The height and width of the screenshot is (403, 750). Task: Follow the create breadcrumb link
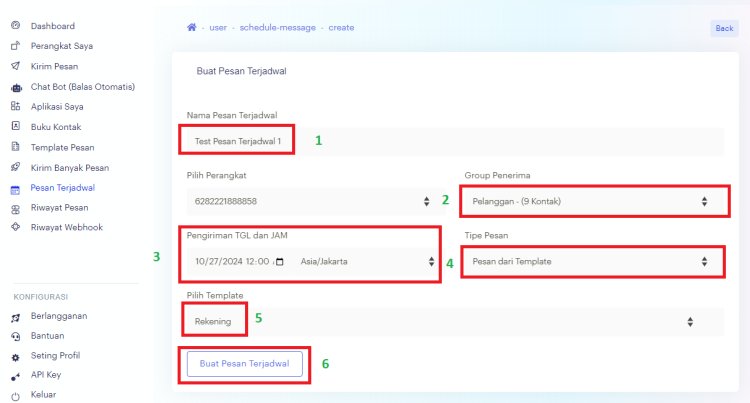click(x=341, y=28)
